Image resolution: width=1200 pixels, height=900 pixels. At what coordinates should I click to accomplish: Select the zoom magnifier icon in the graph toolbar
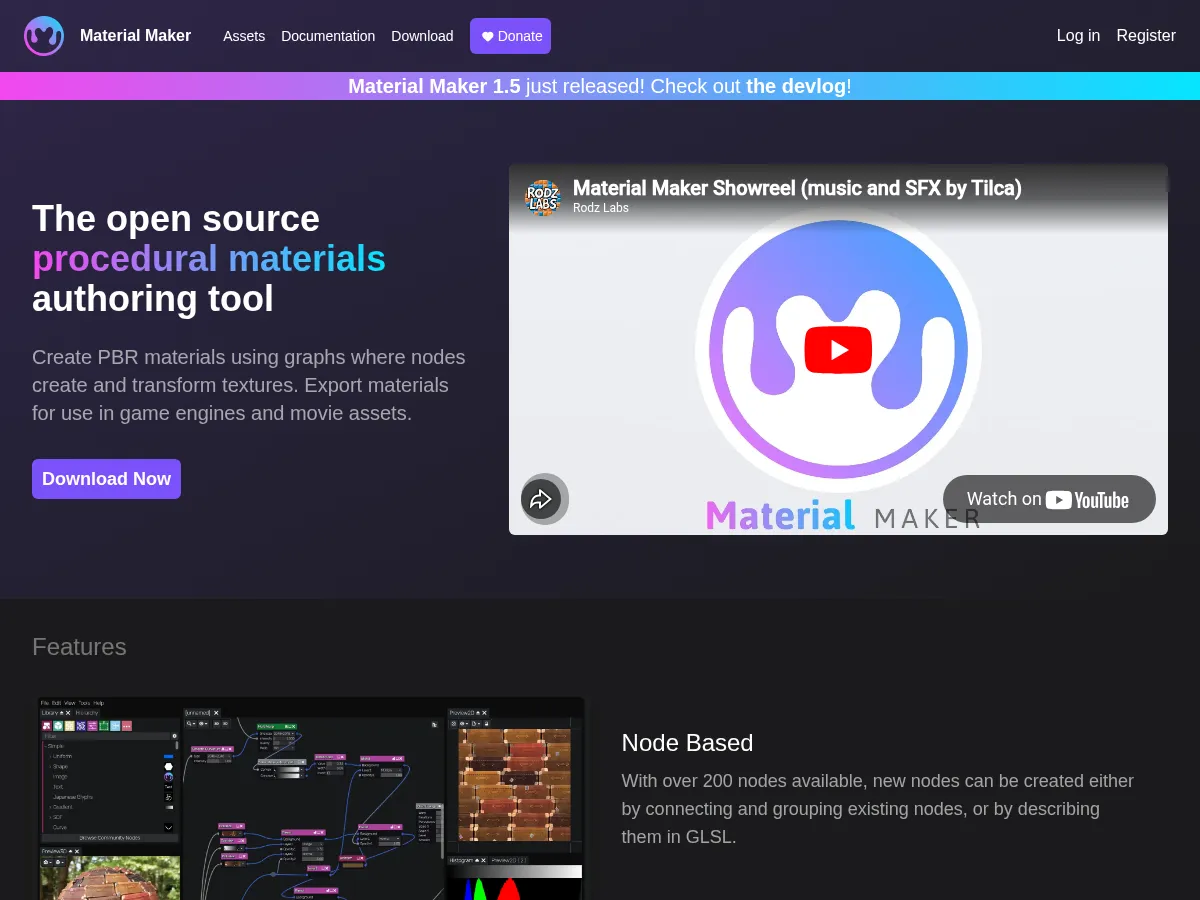tap(189, 724)
